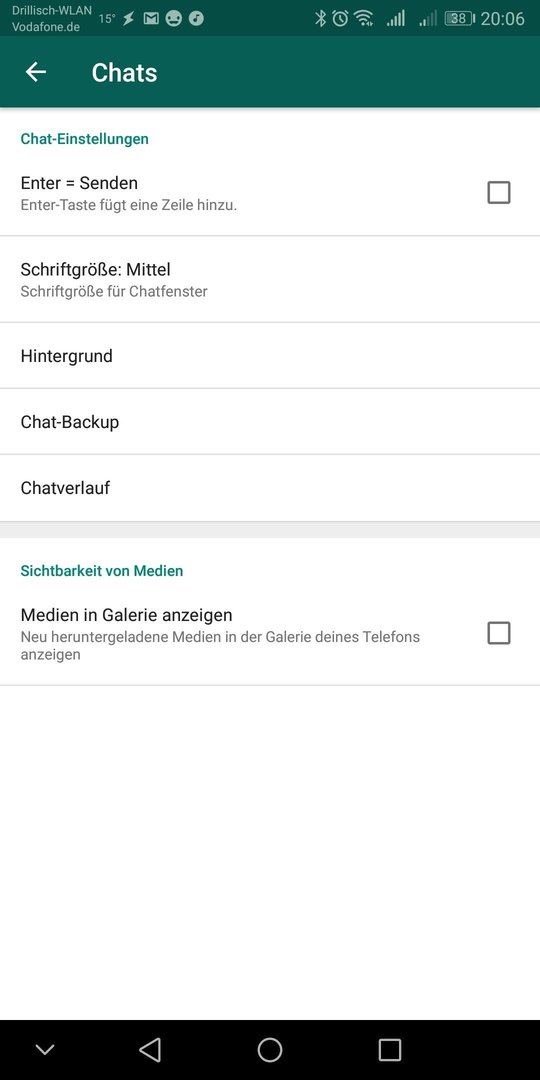Tap the Android back triangle button
The height and width of the screenshot is (1080, 540).
(x=149, y=1050)
